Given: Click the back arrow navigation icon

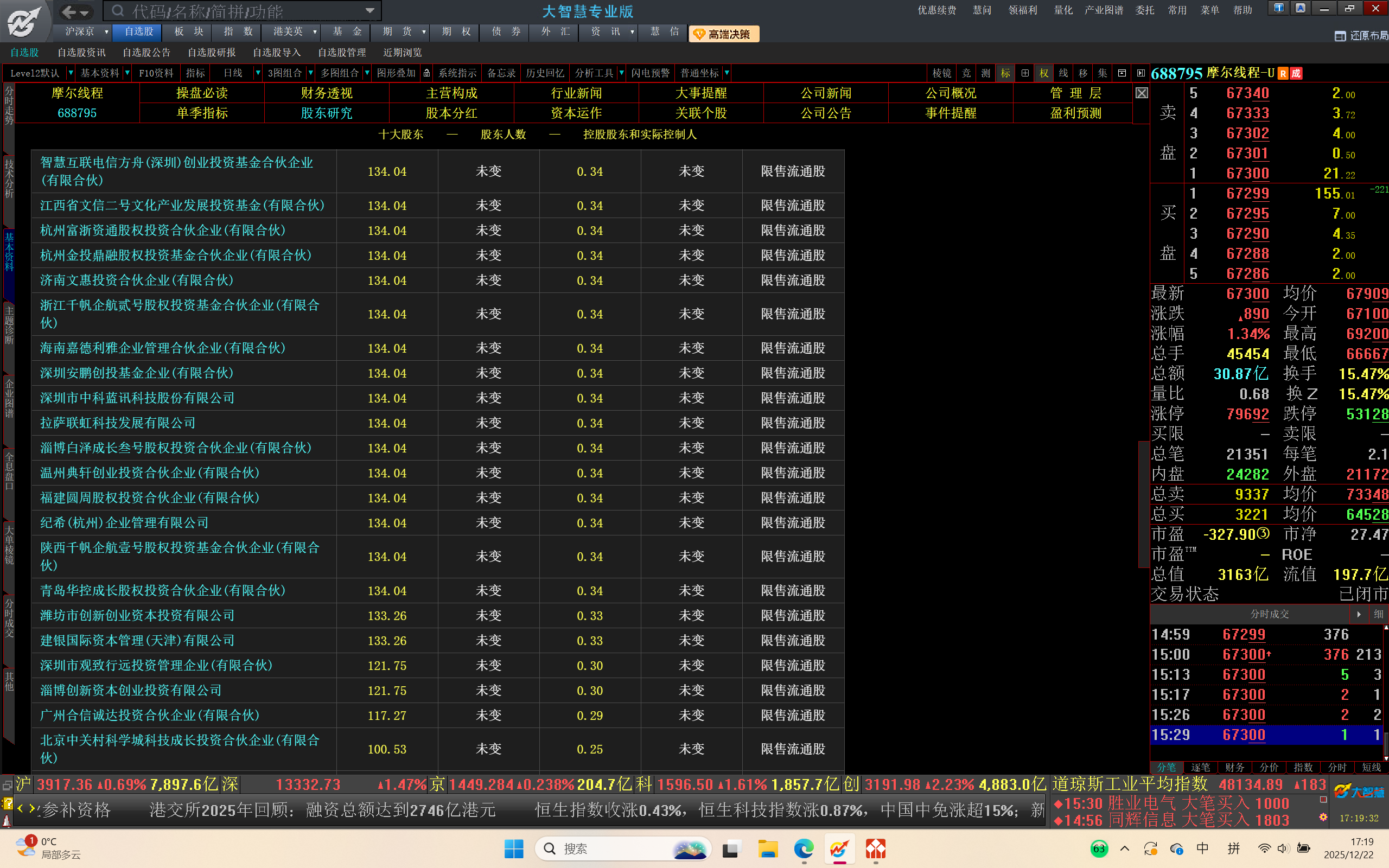Looking at the screenshot, I should tap(69, 11).
